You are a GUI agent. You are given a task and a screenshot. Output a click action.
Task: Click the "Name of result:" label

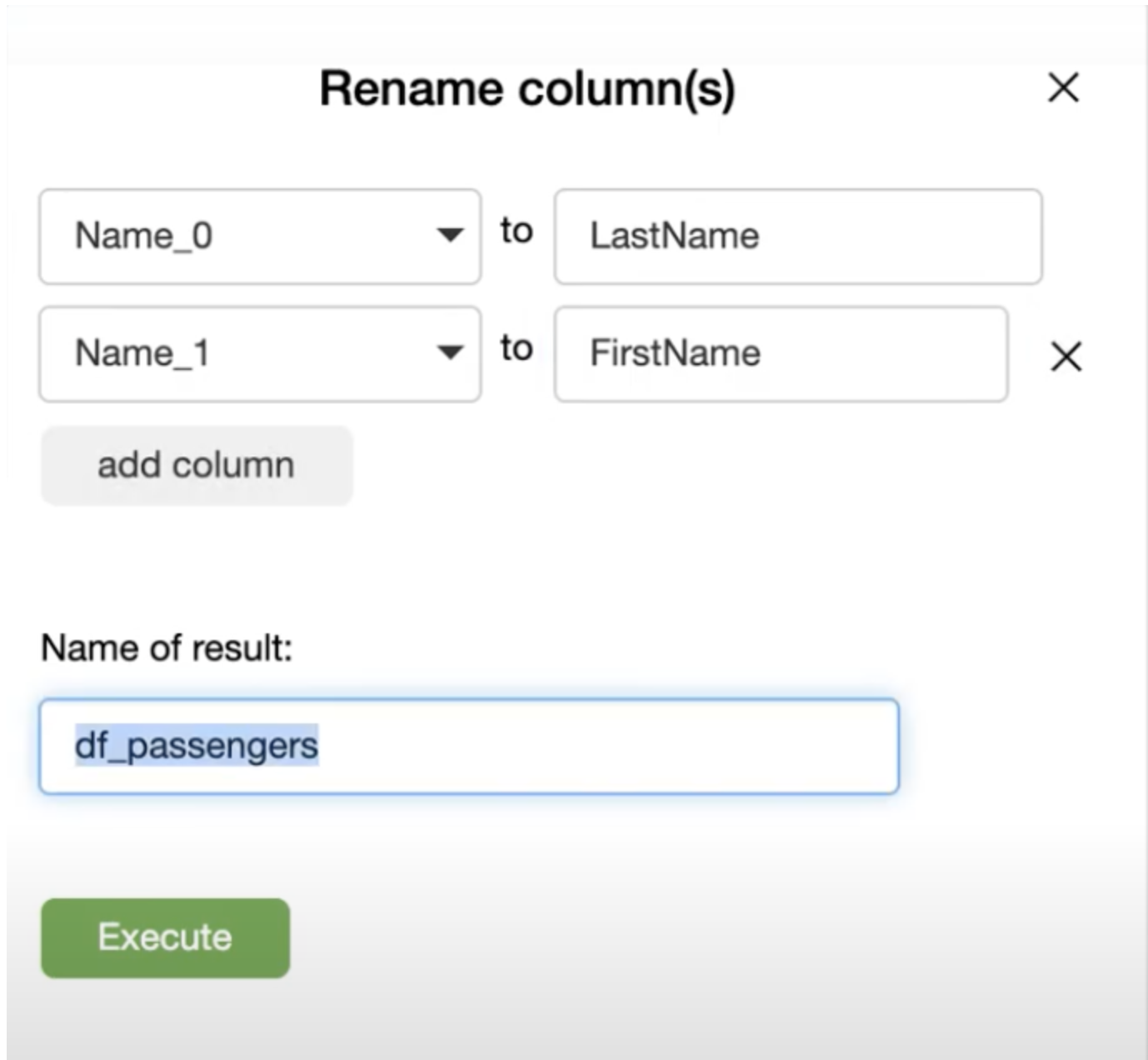point(167,647)
